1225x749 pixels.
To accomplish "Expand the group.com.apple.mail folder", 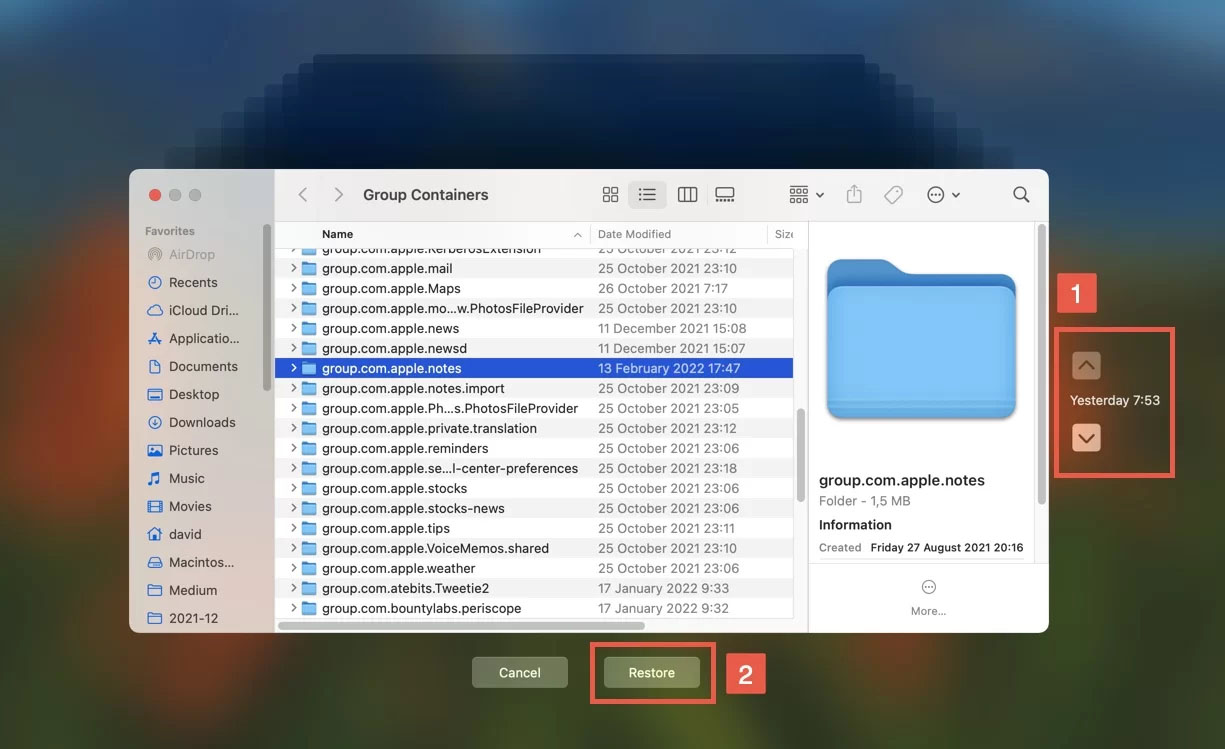I will pos(294,269).
